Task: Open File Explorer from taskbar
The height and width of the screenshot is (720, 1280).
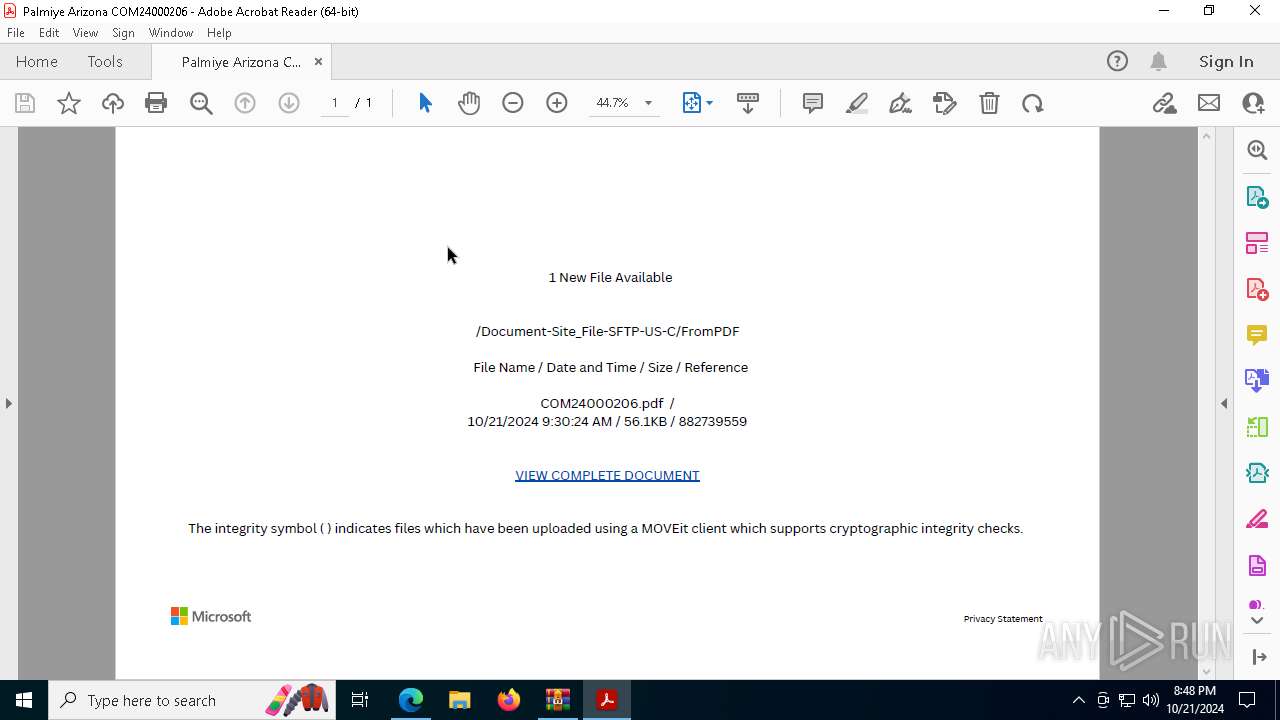Action: [x=459, y=700]
